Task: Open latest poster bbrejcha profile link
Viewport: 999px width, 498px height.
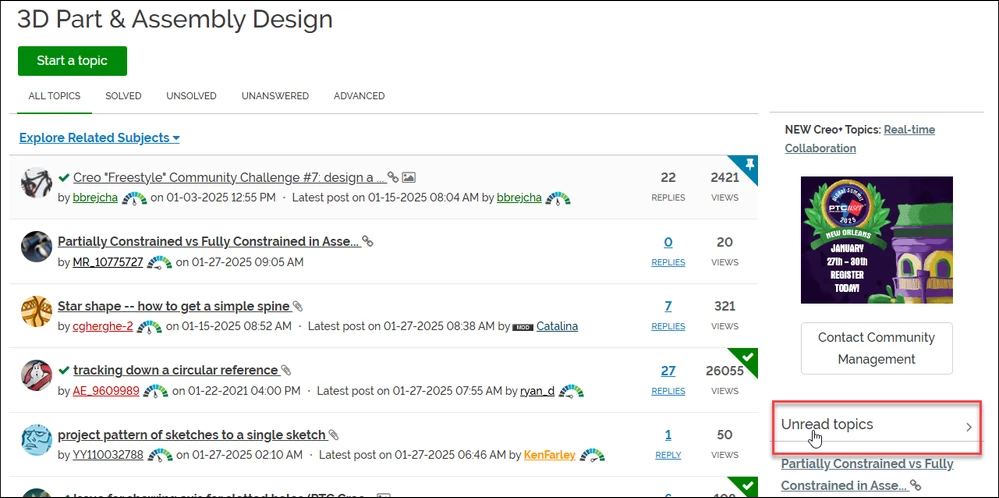Action: (519, 197)
